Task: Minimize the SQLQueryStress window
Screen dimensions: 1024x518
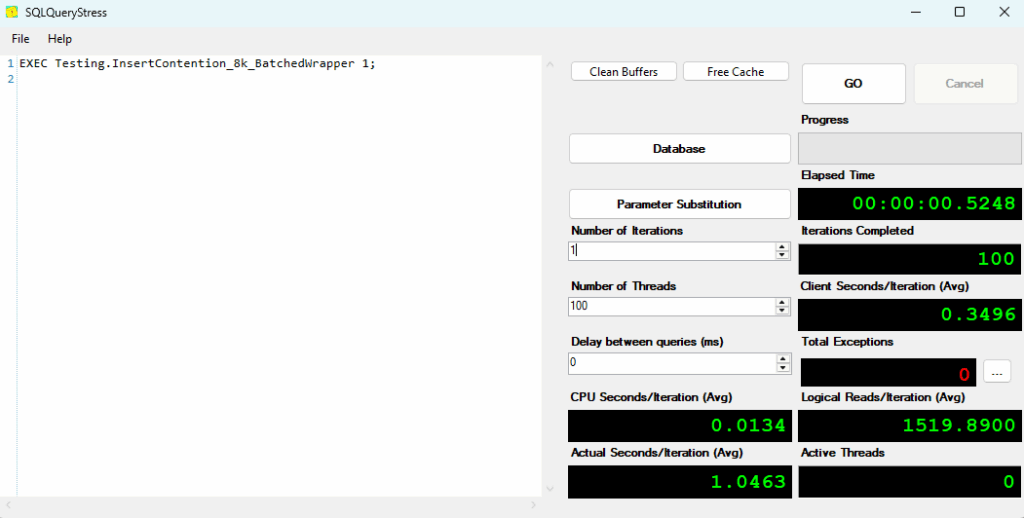Action: point(915,12)
